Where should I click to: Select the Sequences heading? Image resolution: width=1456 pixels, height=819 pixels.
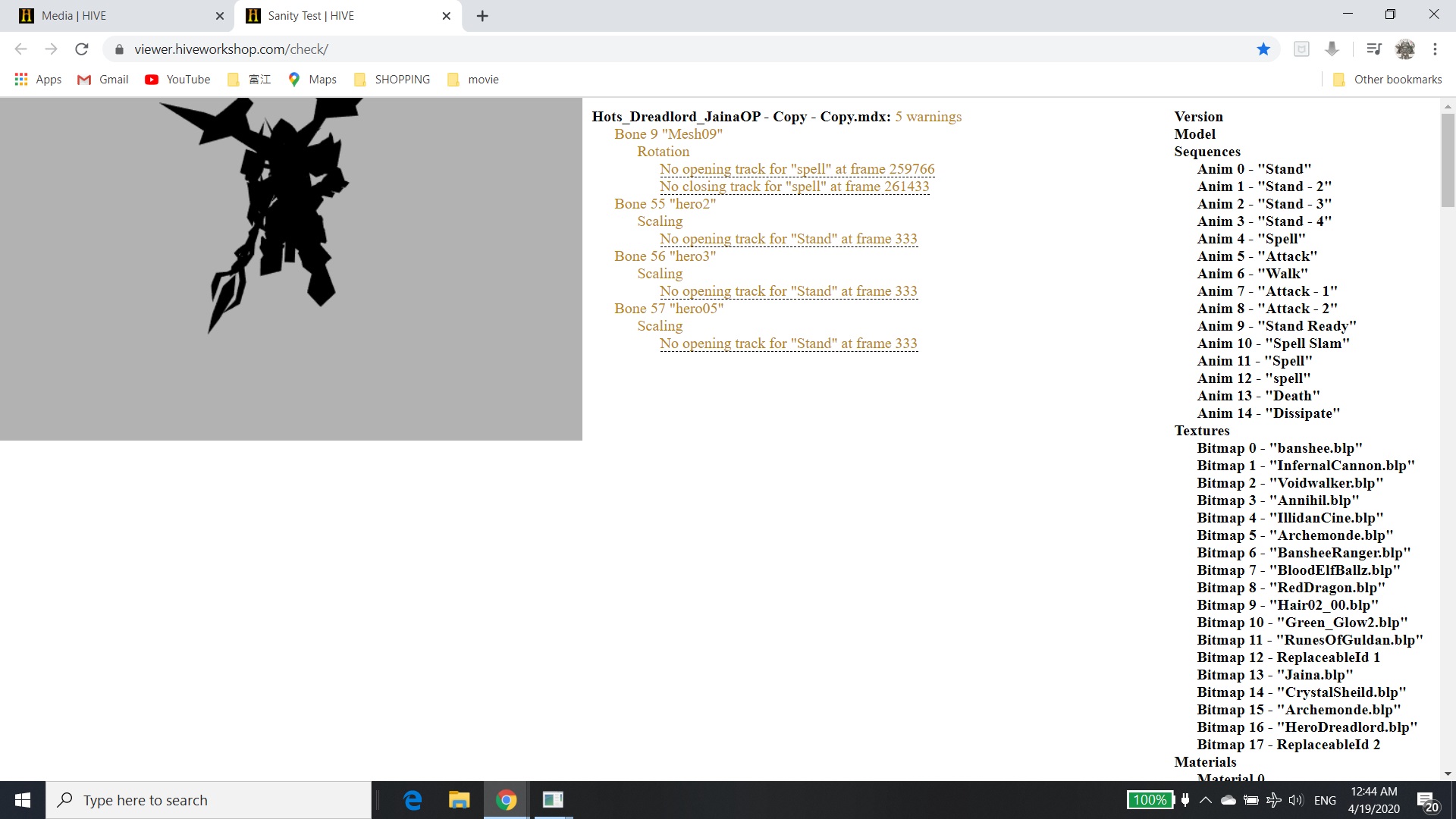click(1207, 152)
